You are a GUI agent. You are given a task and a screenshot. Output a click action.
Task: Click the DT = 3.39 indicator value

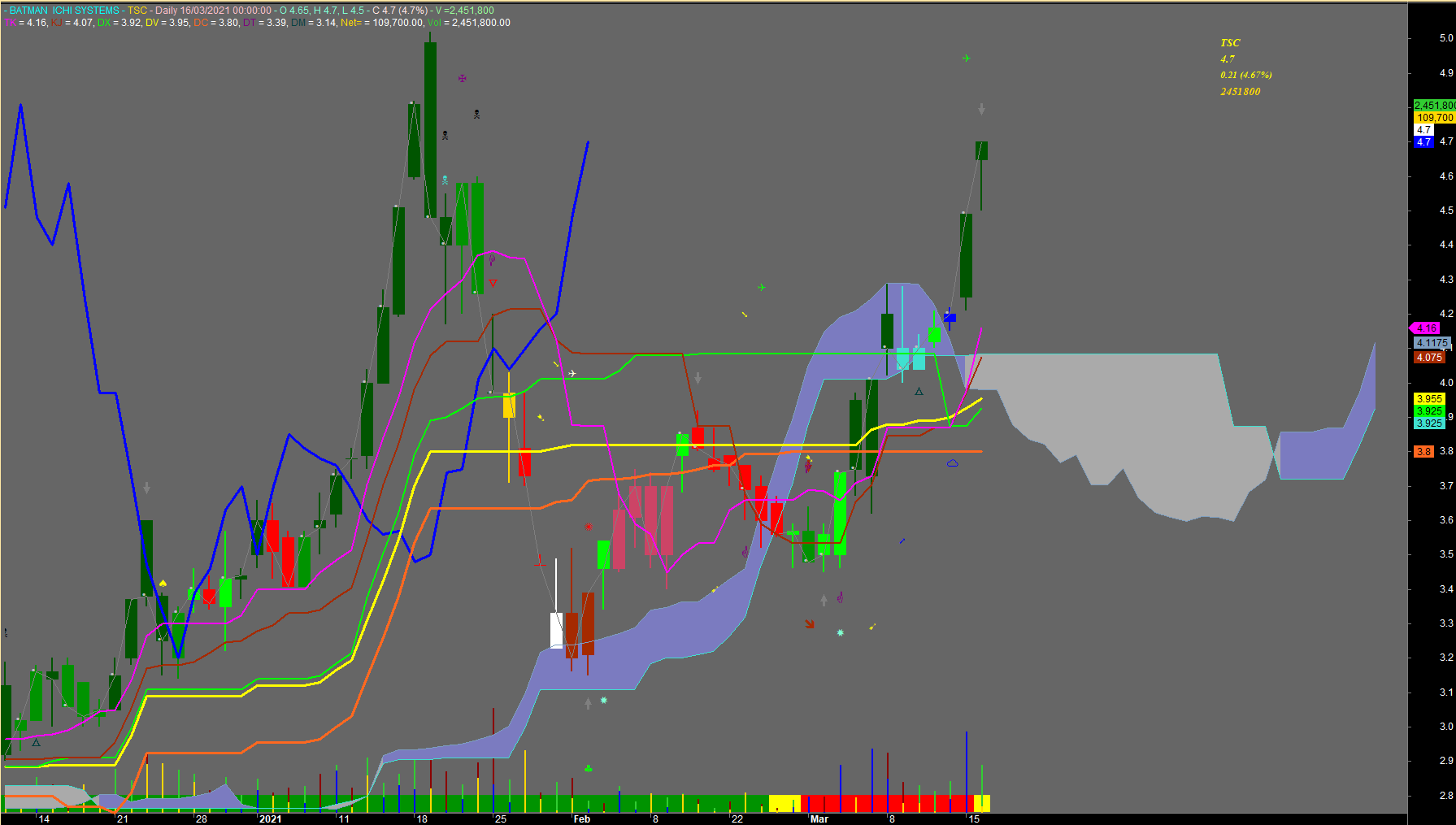pos(265,23)
